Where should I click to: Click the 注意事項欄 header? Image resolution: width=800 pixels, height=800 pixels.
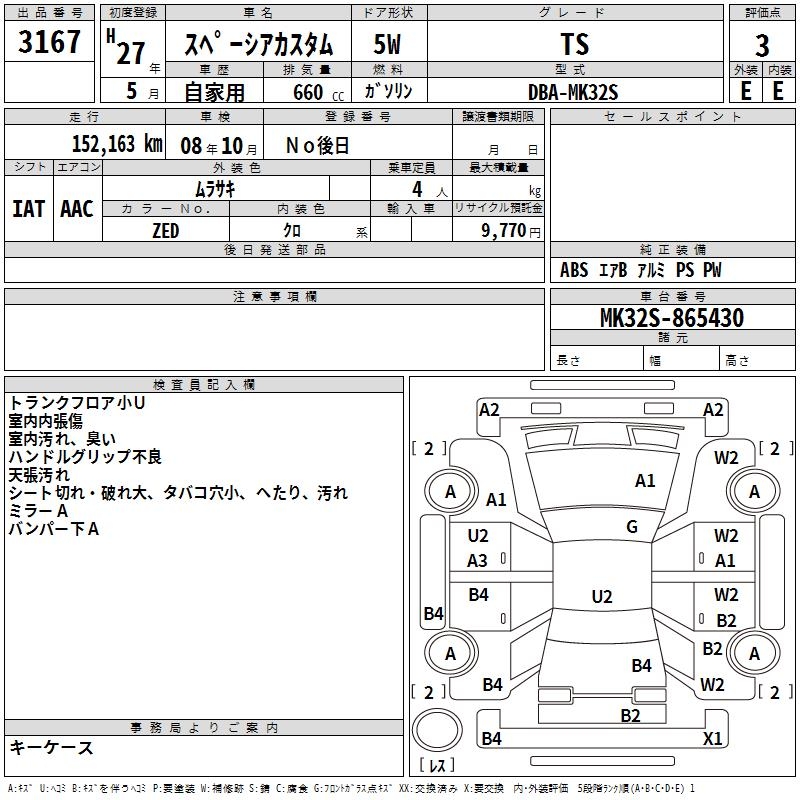tap(274, 297)
